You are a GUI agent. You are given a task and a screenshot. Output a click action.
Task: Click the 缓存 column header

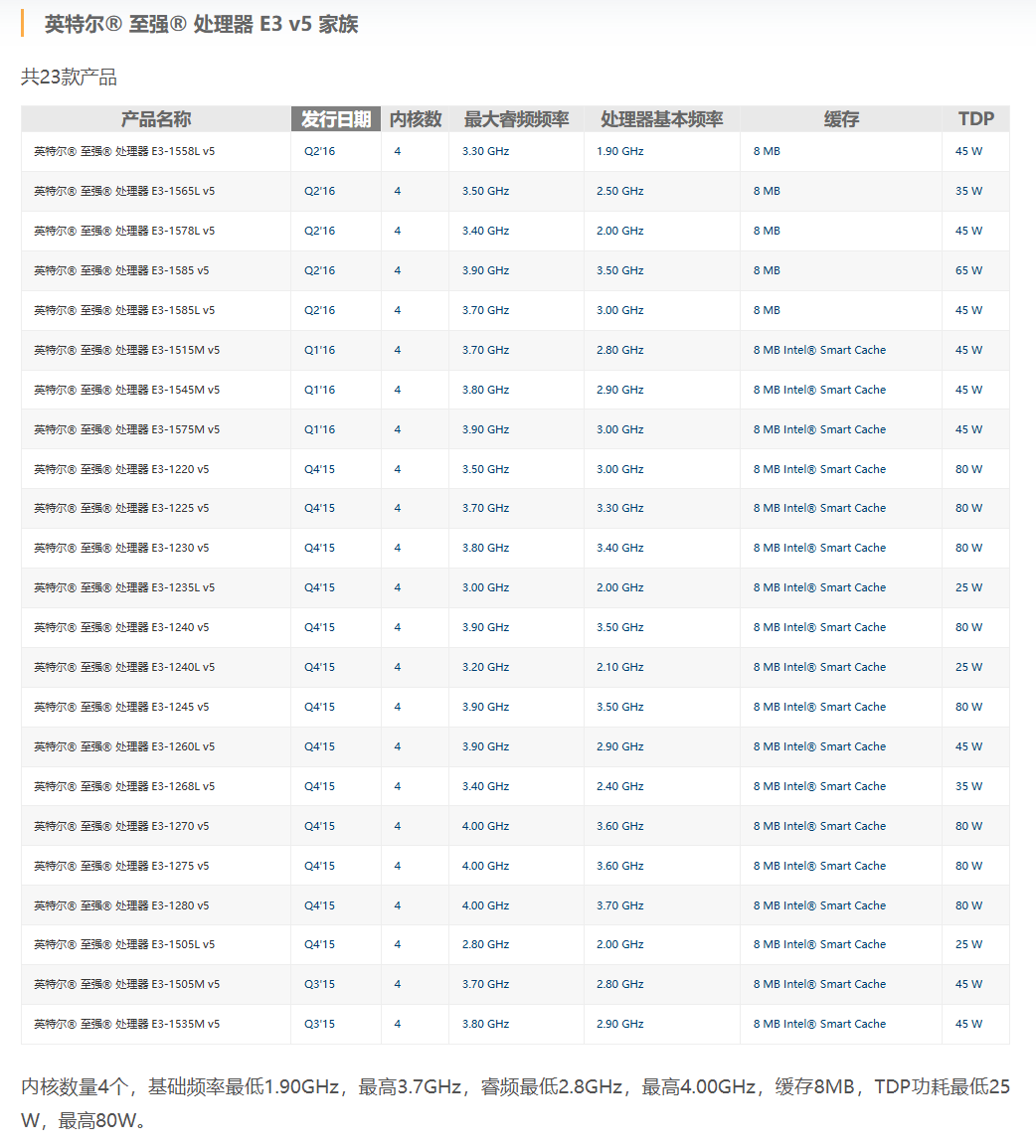pos(841,119)
